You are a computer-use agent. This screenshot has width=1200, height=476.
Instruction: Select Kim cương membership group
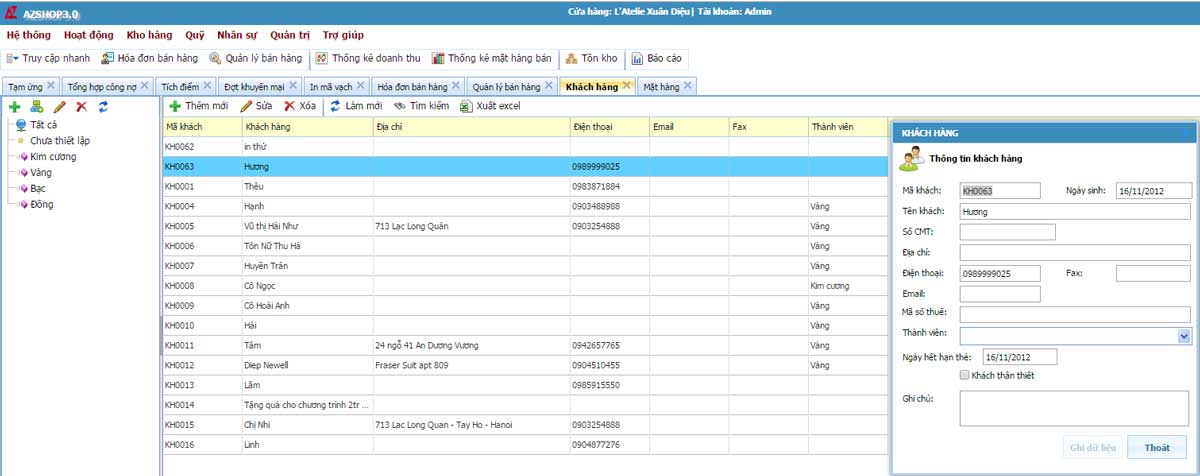tap(53, 157)
